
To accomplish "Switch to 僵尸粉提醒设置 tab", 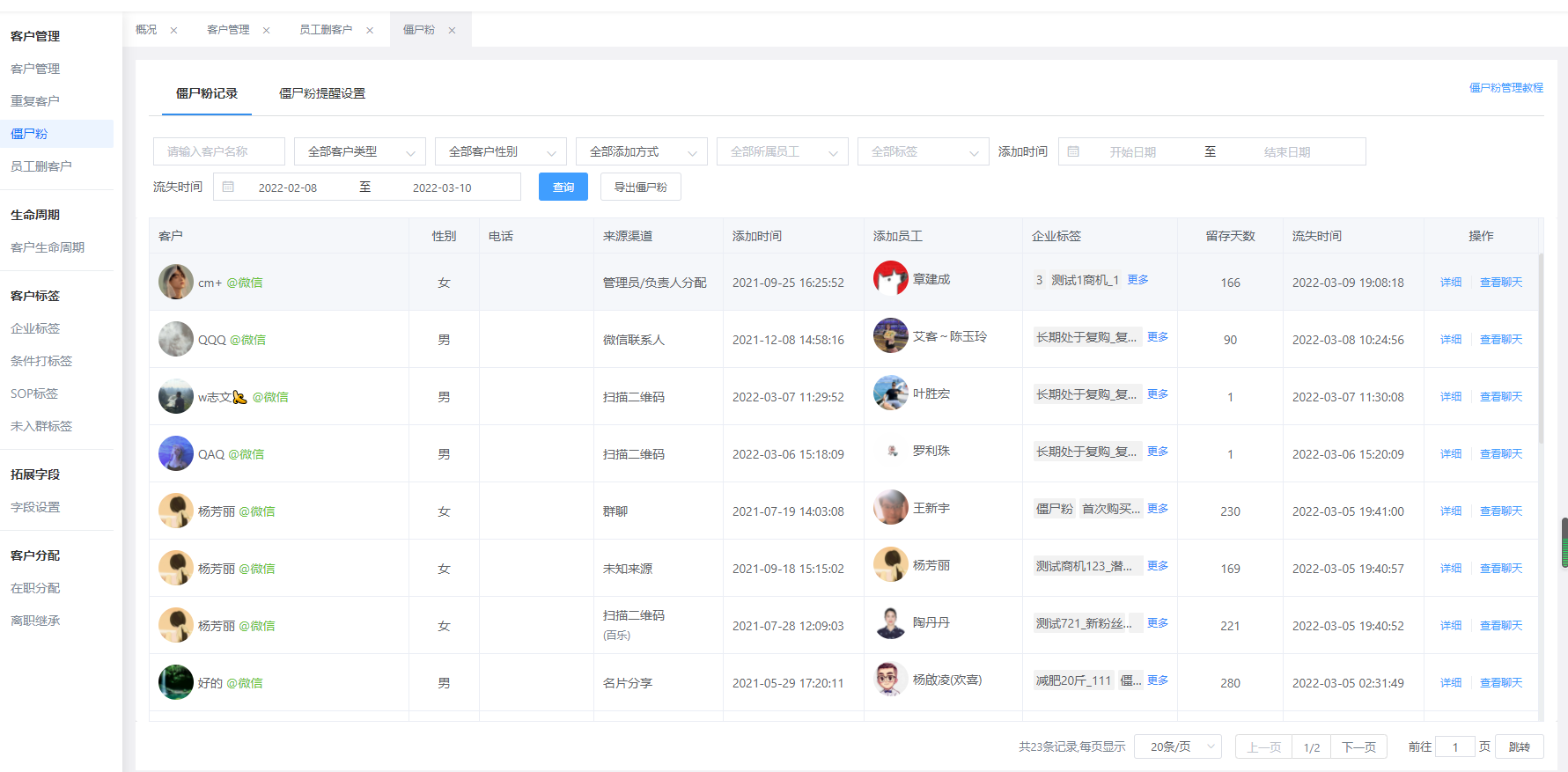I will (x=322, y=93).
